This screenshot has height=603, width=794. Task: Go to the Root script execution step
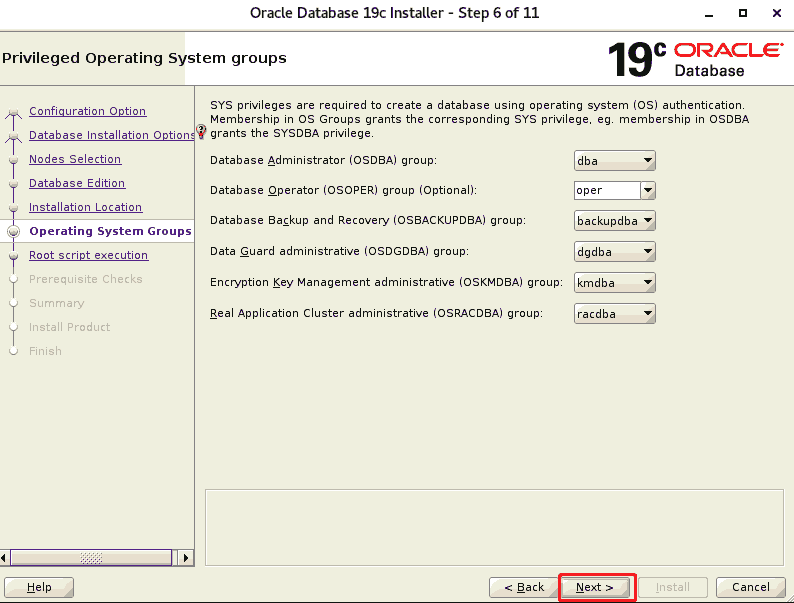89,255
